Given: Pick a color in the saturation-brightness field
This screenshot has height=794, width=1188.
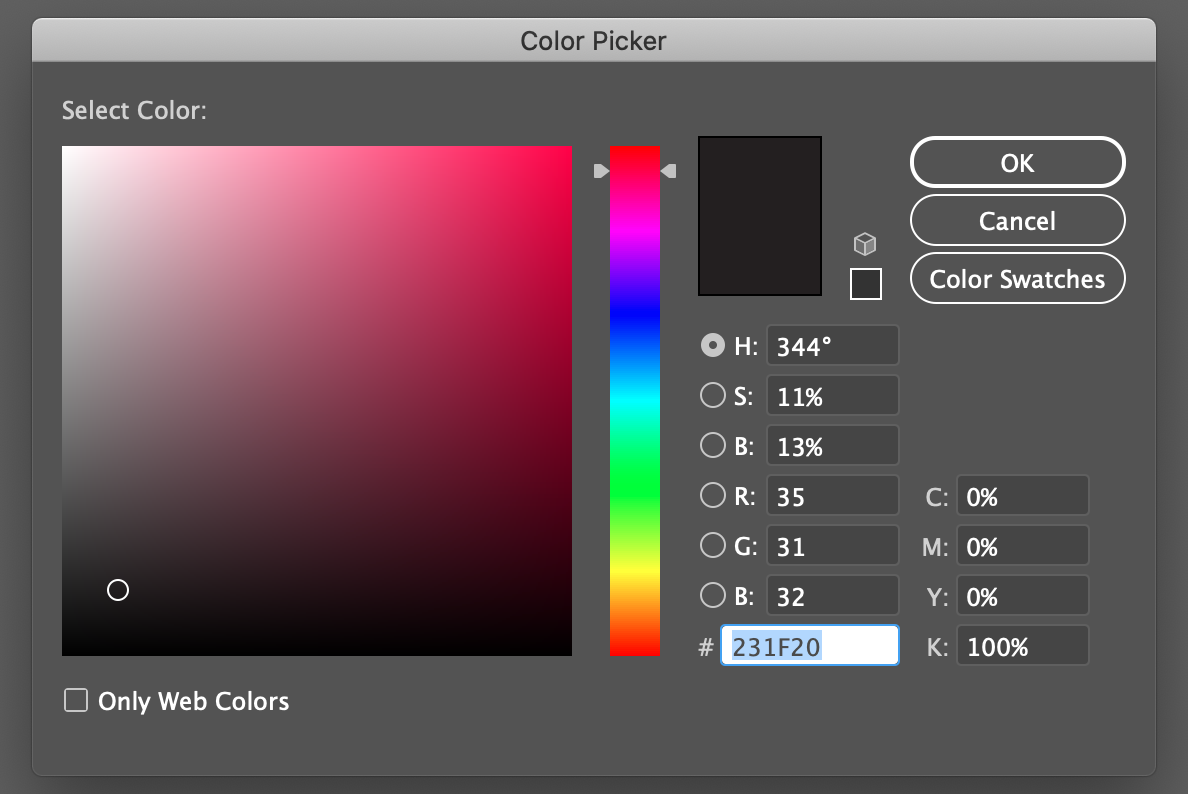Looking at the screenshot, I should coord(317,400).
